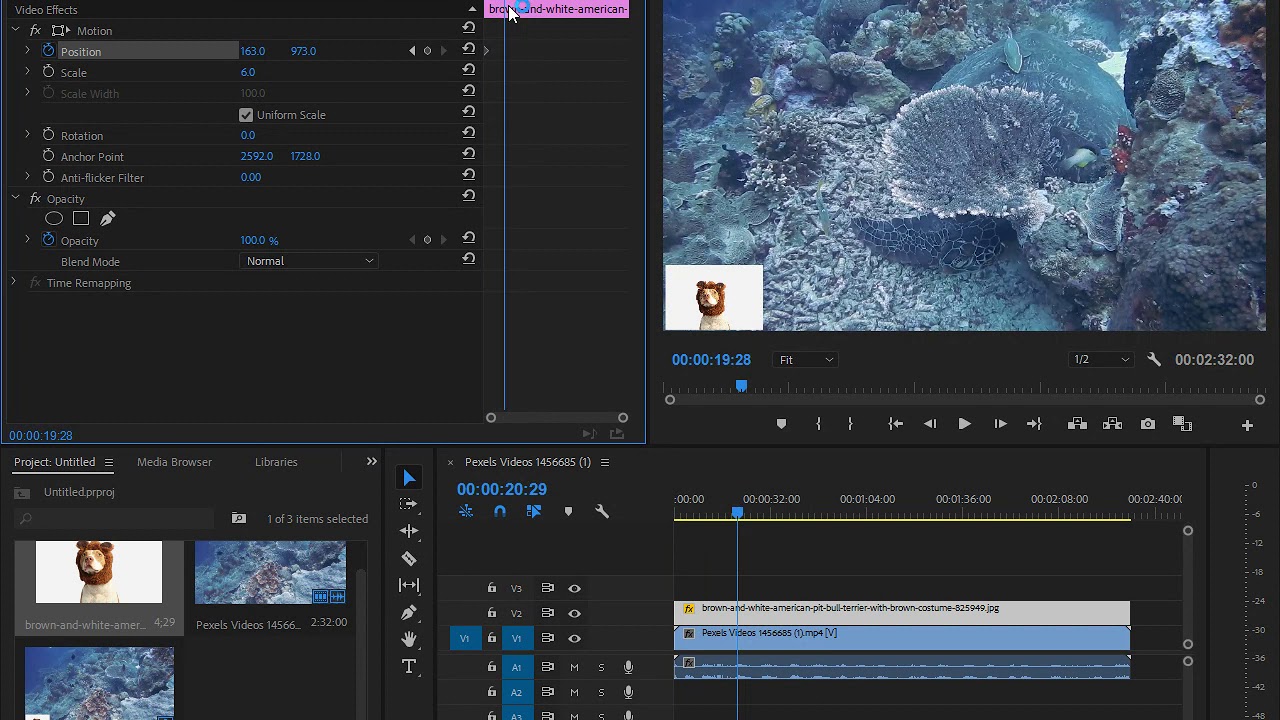Click the Export Frame camera icon
The height and width of the screenshot is (720, 1280).
(x=1148, y=424)
